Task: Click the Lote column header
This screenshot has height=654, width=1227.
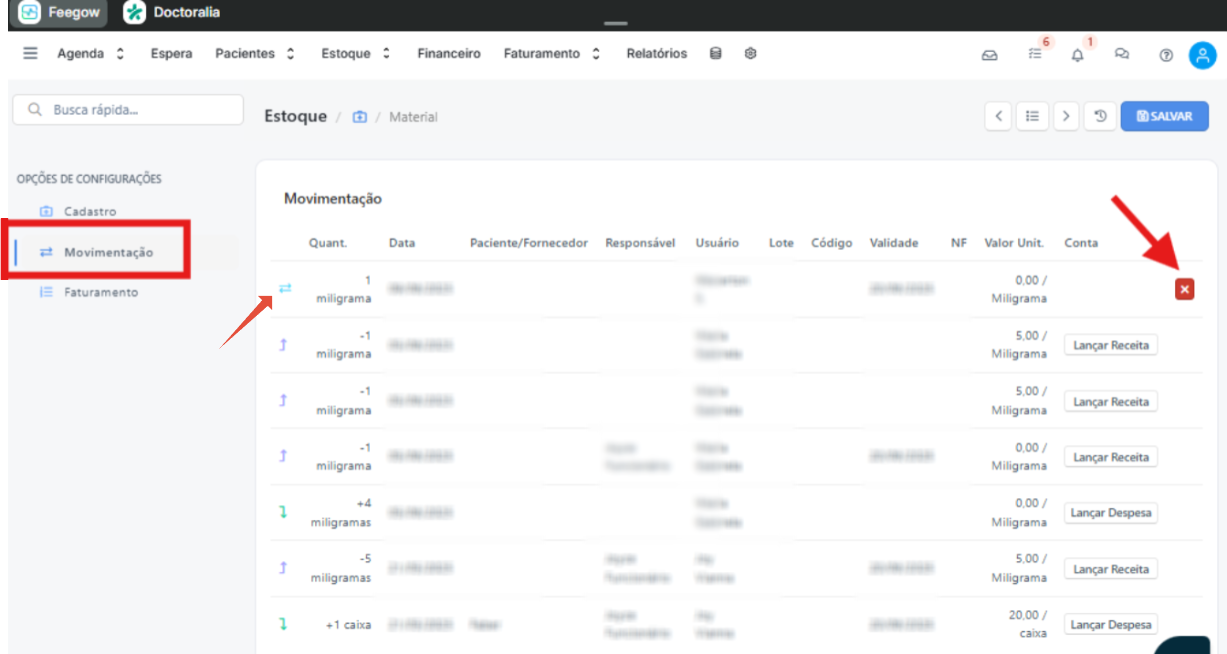Action: pyautogui.click(x=781, y=243)
